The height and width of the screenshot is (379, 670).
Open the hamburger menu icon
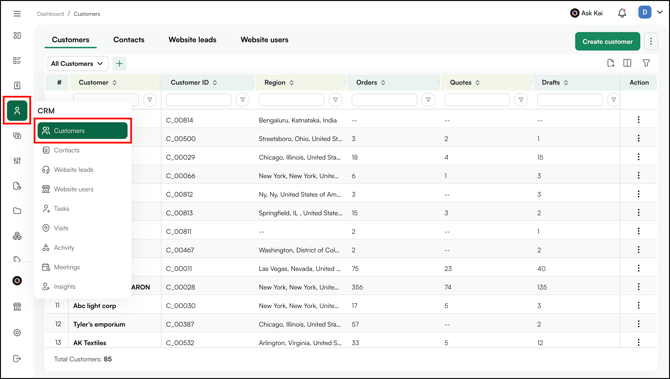(x=17, y=14)
